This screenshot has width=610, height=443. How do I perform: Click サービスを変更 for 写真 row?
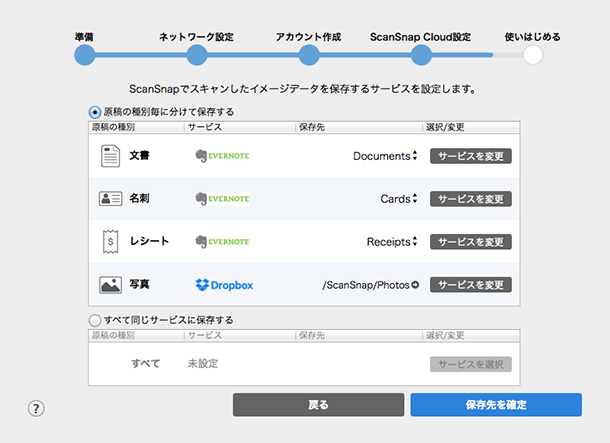click(471, 285)
